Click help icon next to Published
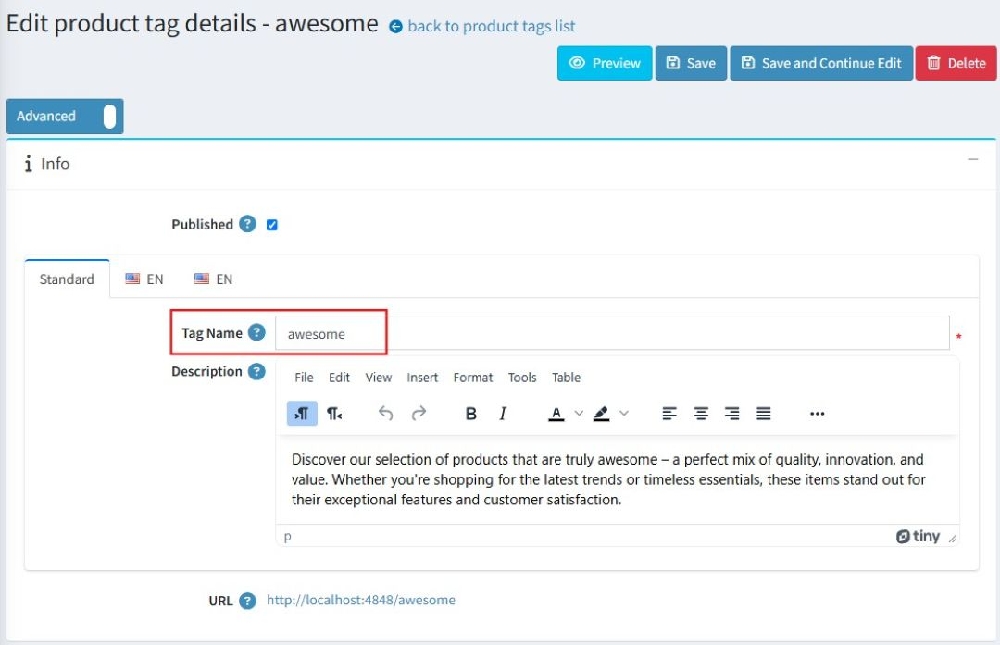This screenshot has width=1000, height=645. tap(247, 224)
